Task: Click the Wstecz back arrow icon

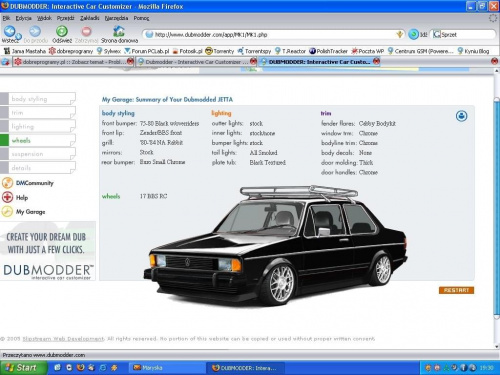Action: (x=9, y=32)
